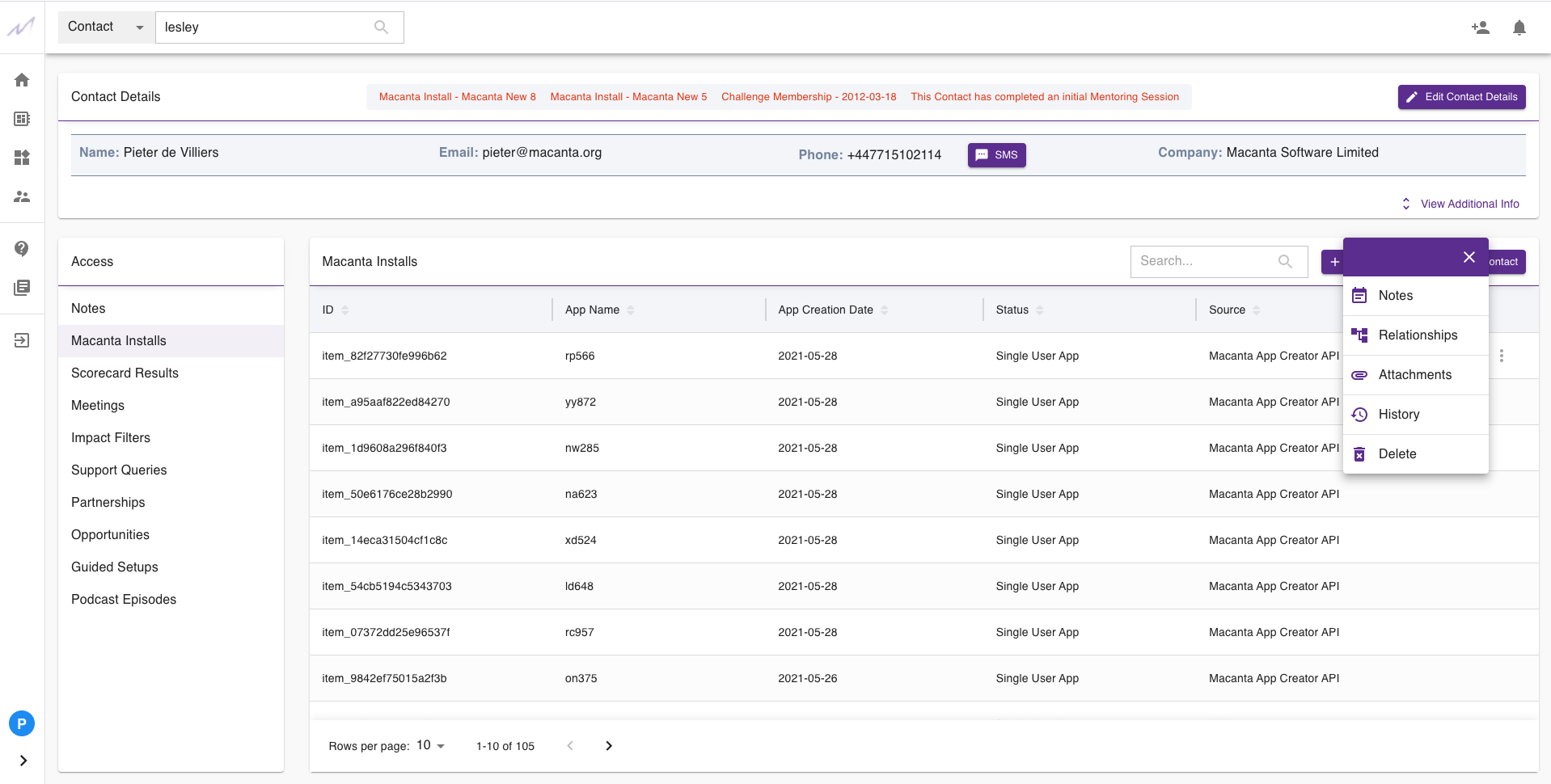Click the Edit Contact Details button
1551x784 pixels.
(x=1460, y=96)
